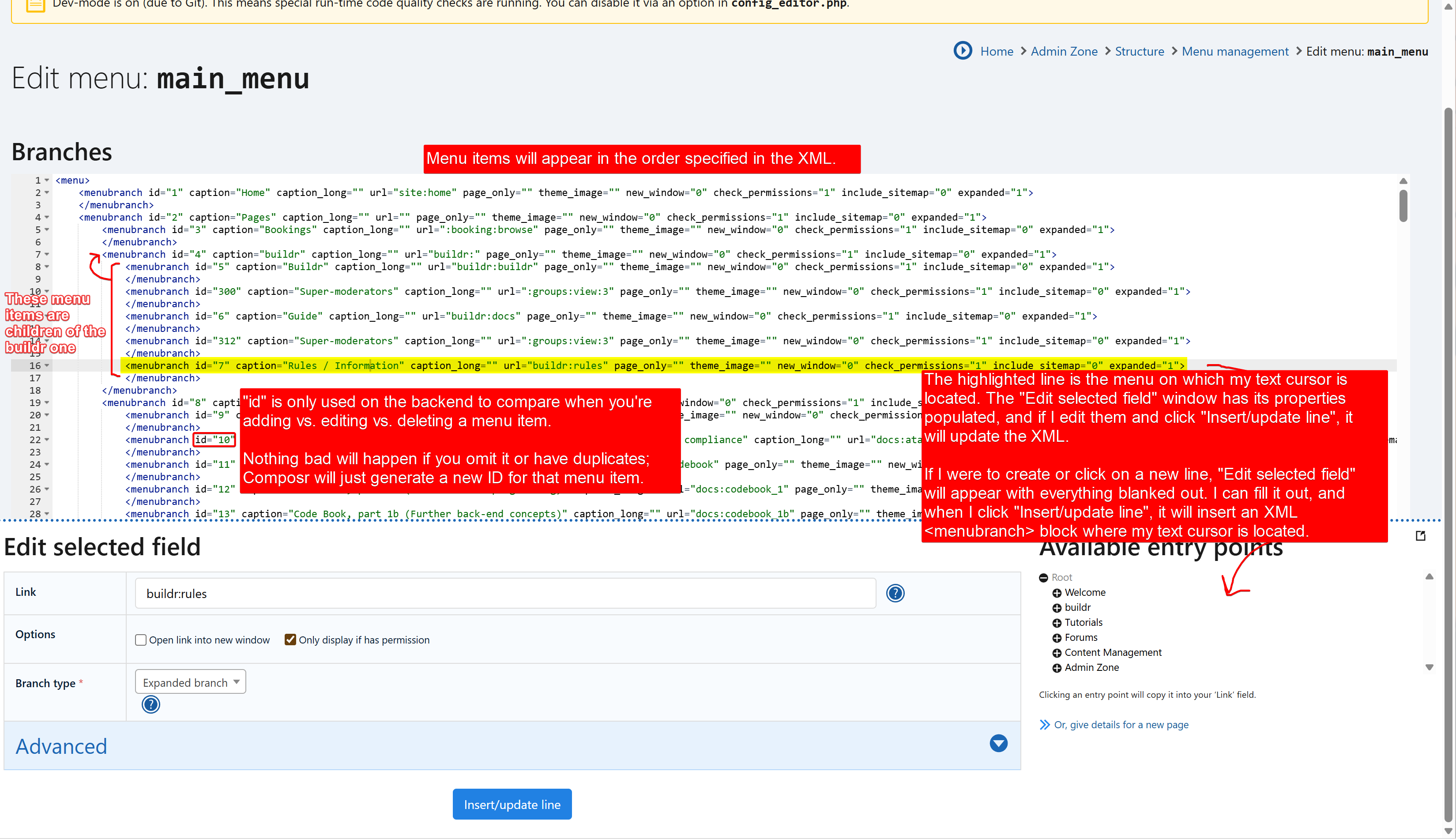1456x839 pixels.
Task: Enable Open link into new window
Action: (141, 640)
